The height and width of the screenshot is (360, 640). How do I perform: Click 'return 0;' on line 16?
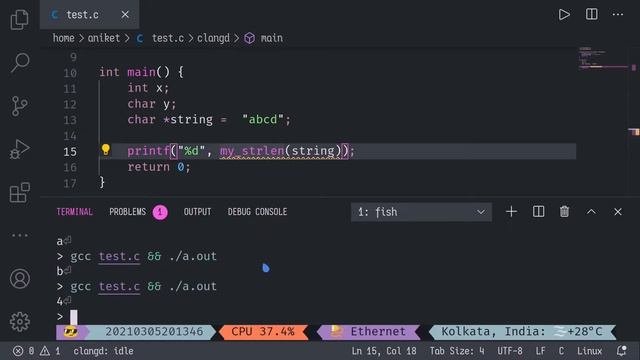[159, 167]
